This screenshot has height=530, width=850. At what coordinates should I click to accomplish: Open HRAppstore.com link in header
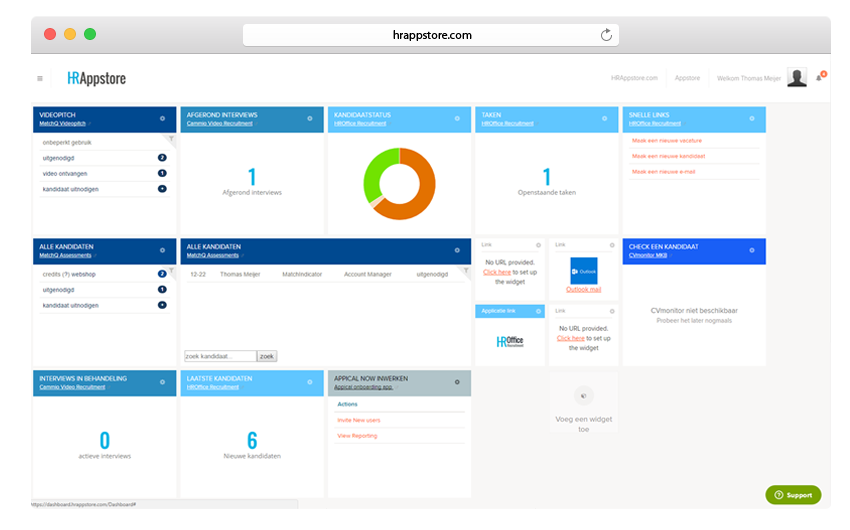[634, 78]
